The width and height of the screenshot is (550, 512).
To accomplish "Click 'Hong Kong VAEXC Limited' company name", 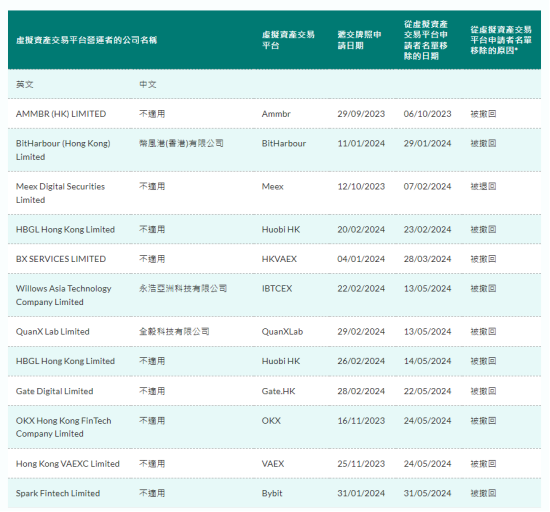I will tap(68, 464).
